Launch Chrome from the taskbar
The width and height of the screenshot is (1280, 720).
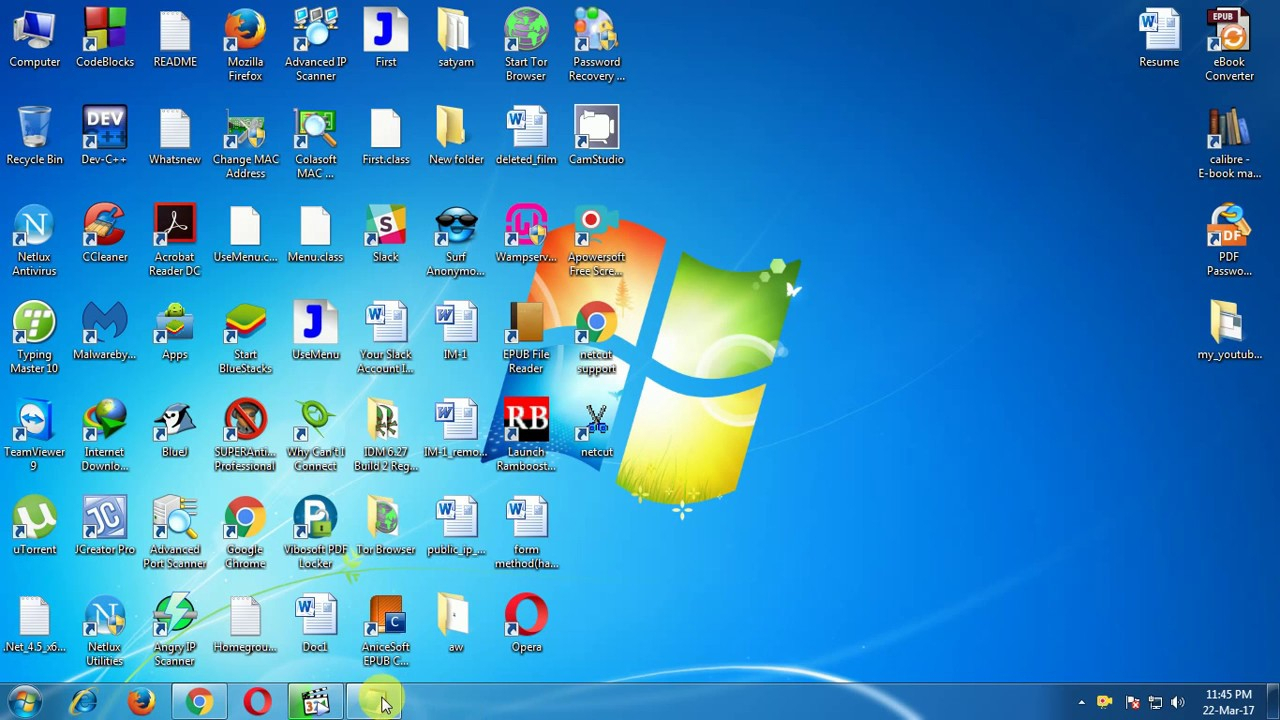point(199,703)
